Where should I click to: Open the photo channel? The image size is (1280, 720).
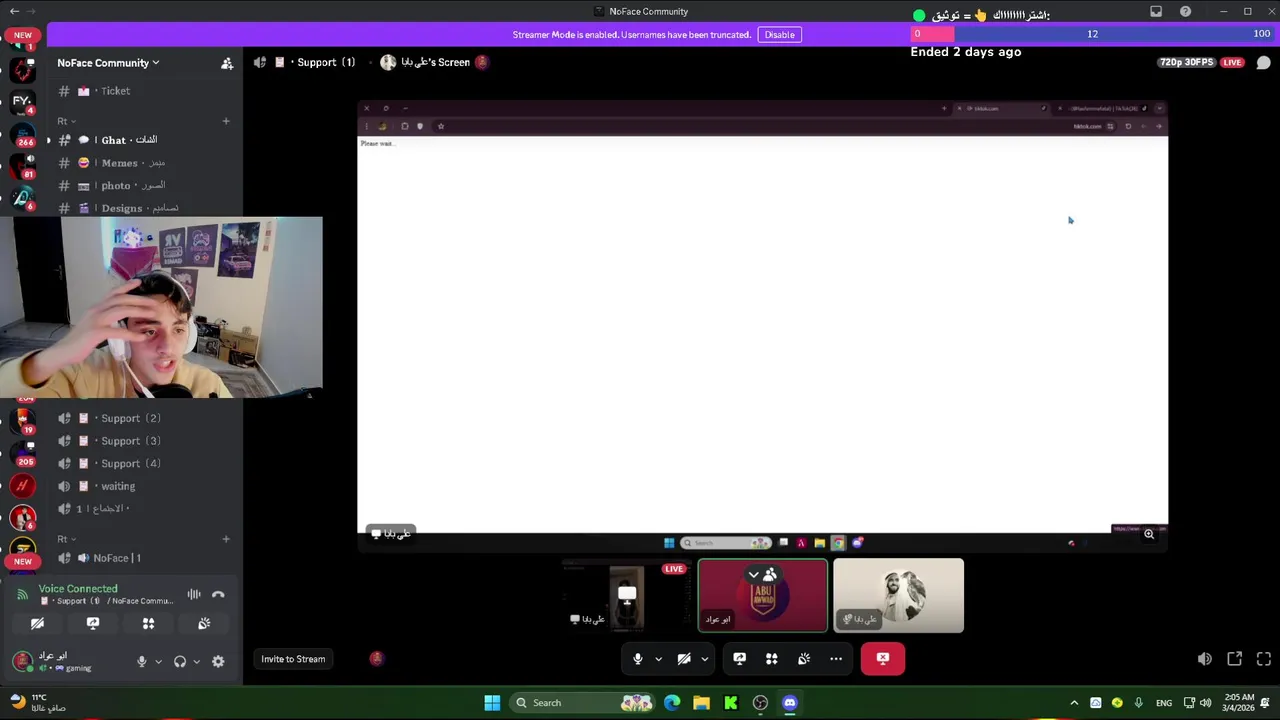click(x=143, y=186)
